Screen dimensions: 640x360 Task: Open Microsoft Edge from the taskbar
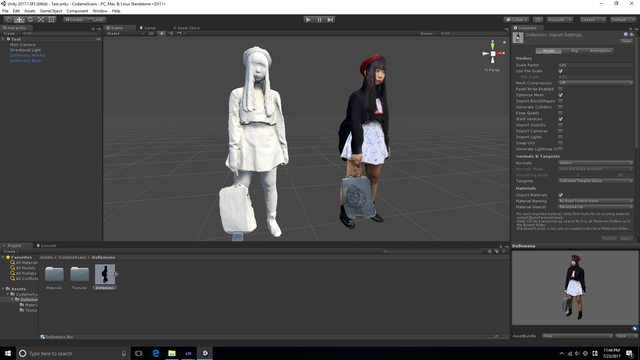156,353
